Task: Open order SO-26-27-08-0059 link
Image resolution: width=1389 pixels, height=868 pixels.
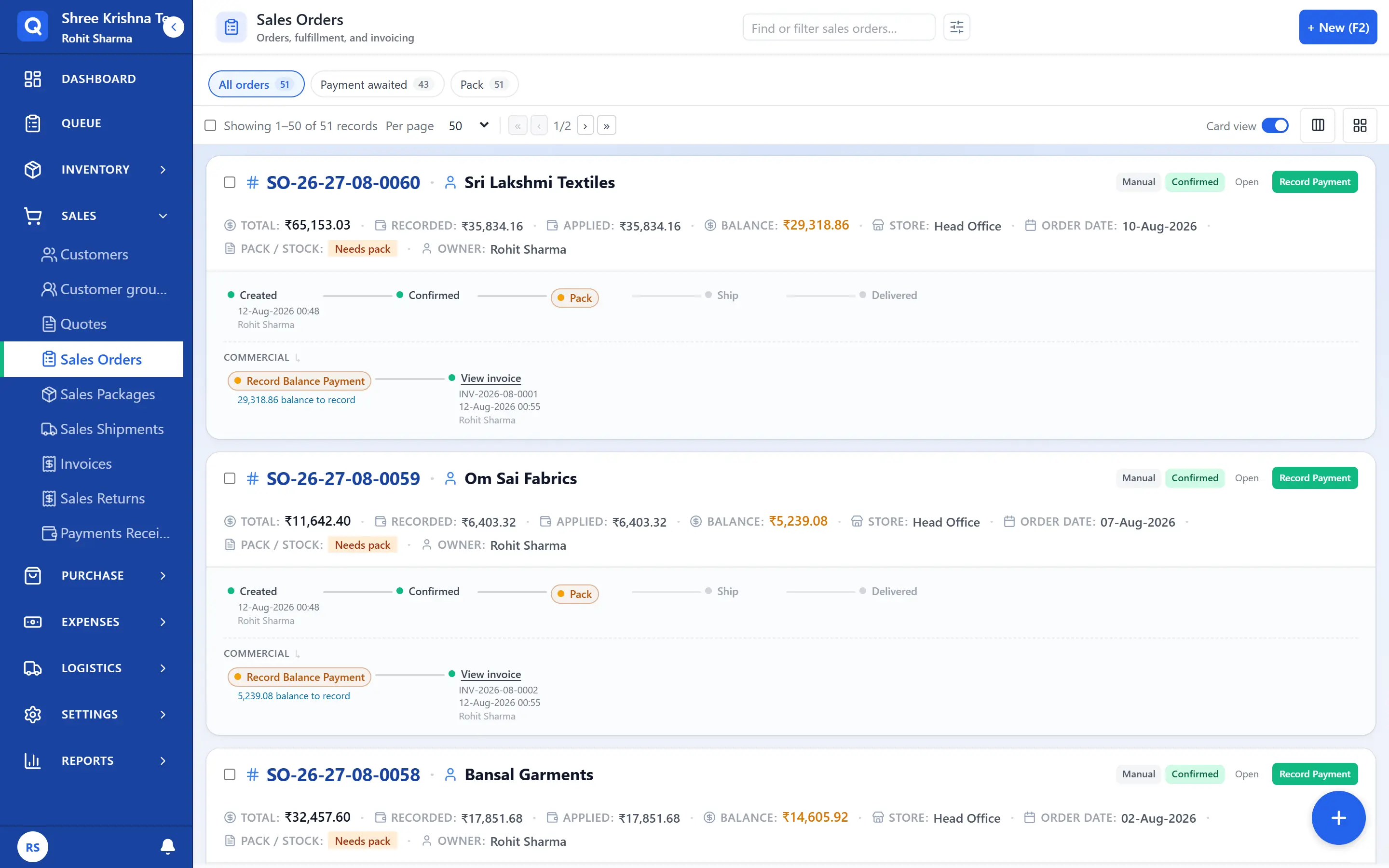Action: point(343,479)
